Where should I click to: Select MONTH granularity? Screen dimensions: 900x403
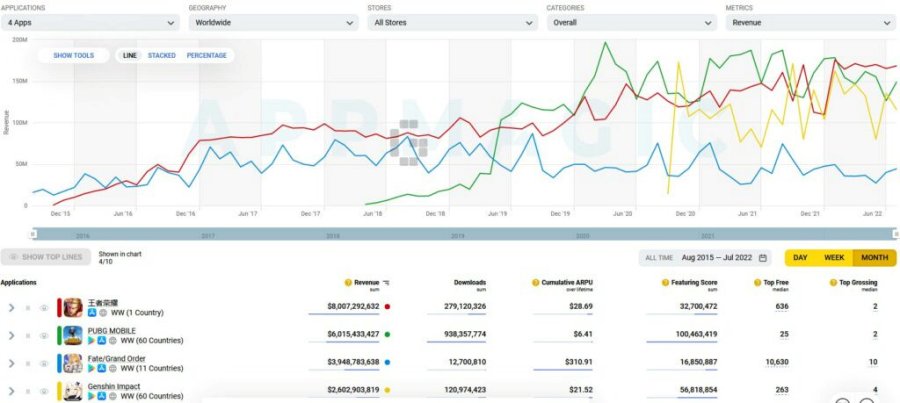875,258
